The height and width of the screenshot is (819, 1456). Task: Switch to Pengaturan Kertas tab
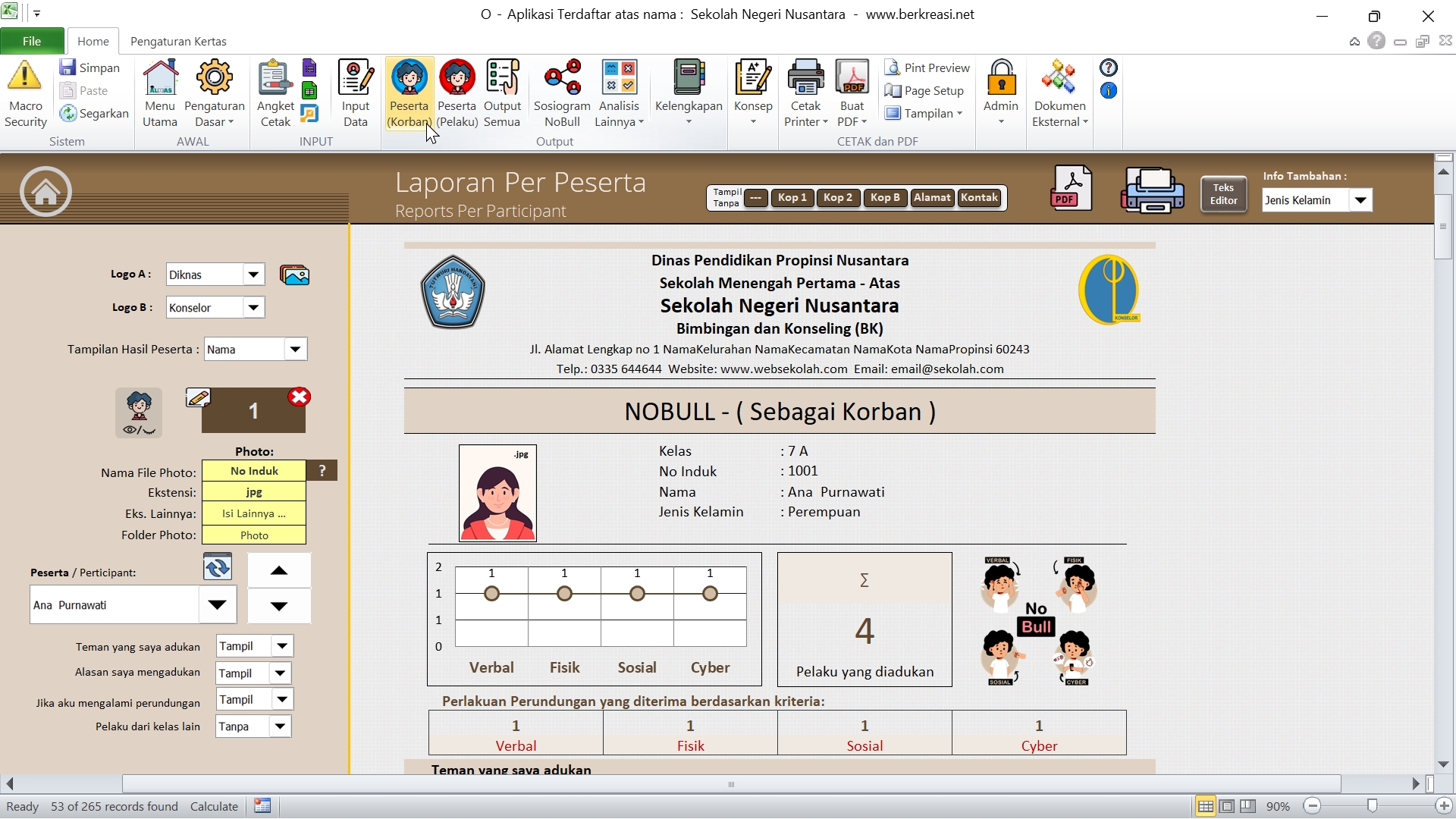tap(178, 41)
